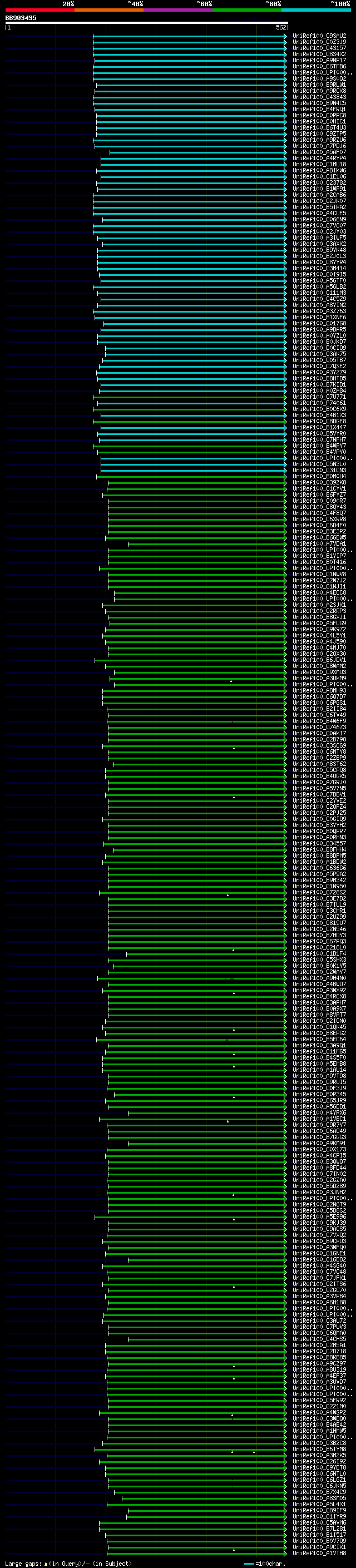The image size is (356, 1568).
Task: Click the UniRef100_A4RYP4 label
Action: pos(319,159)
